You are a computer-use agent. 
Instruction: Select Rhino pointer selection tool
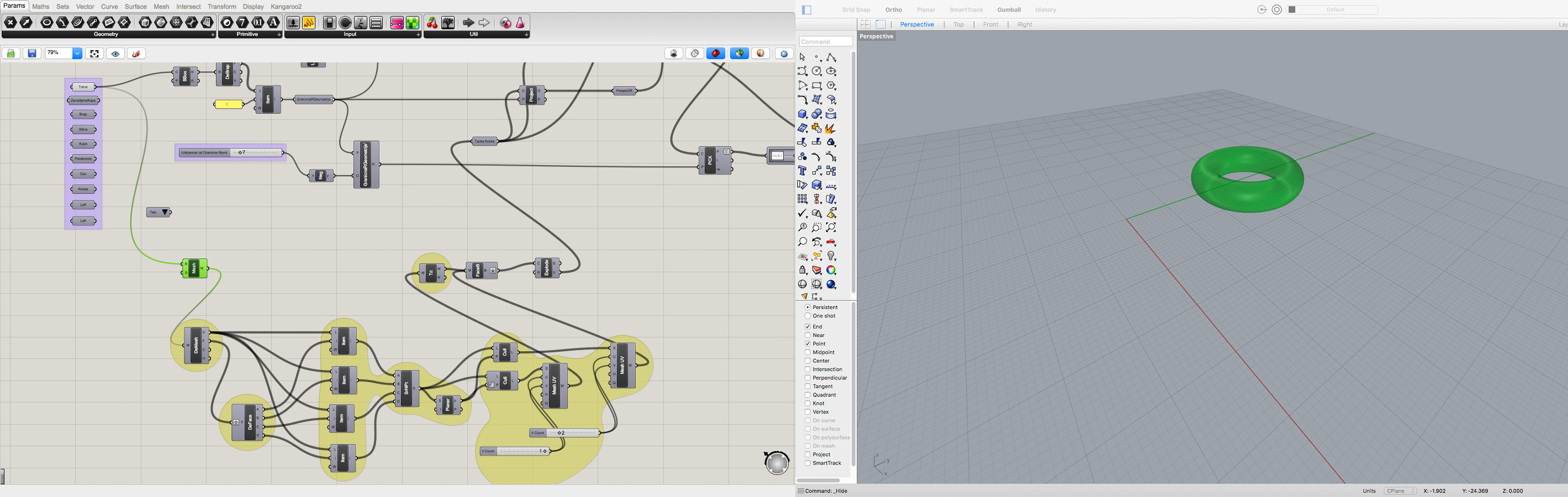point(803,57)
